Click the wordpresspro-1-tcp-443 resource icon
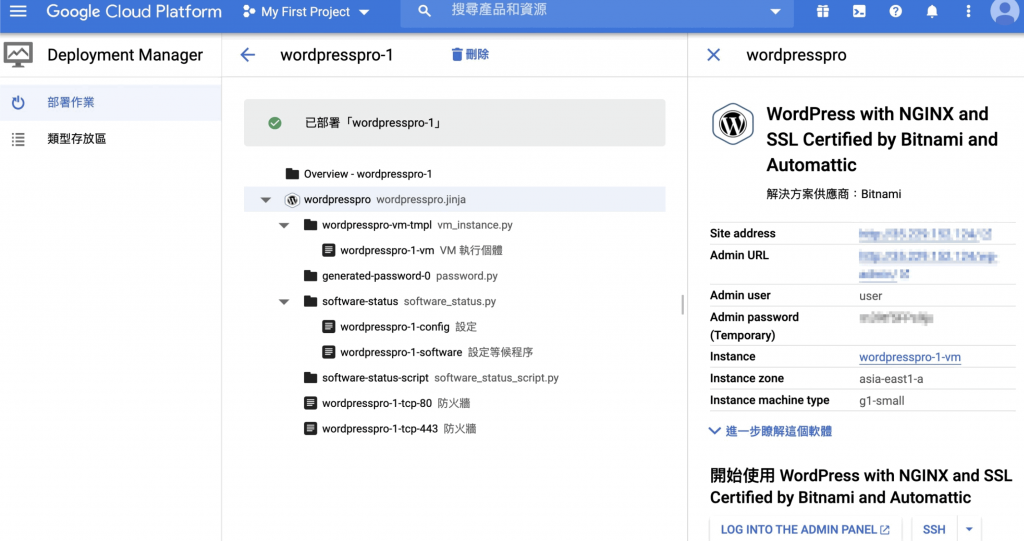Screen dimensions: 1024x541 [311, 429]
